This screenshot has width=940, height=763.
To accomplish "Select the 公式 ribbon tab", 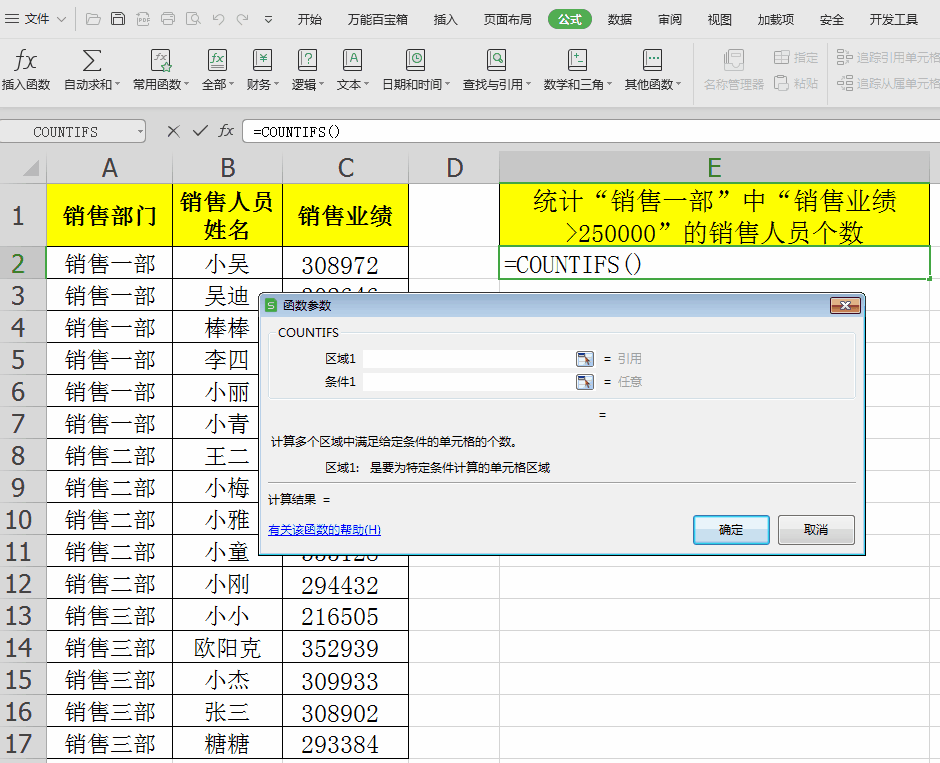I will tap(570, 20).
